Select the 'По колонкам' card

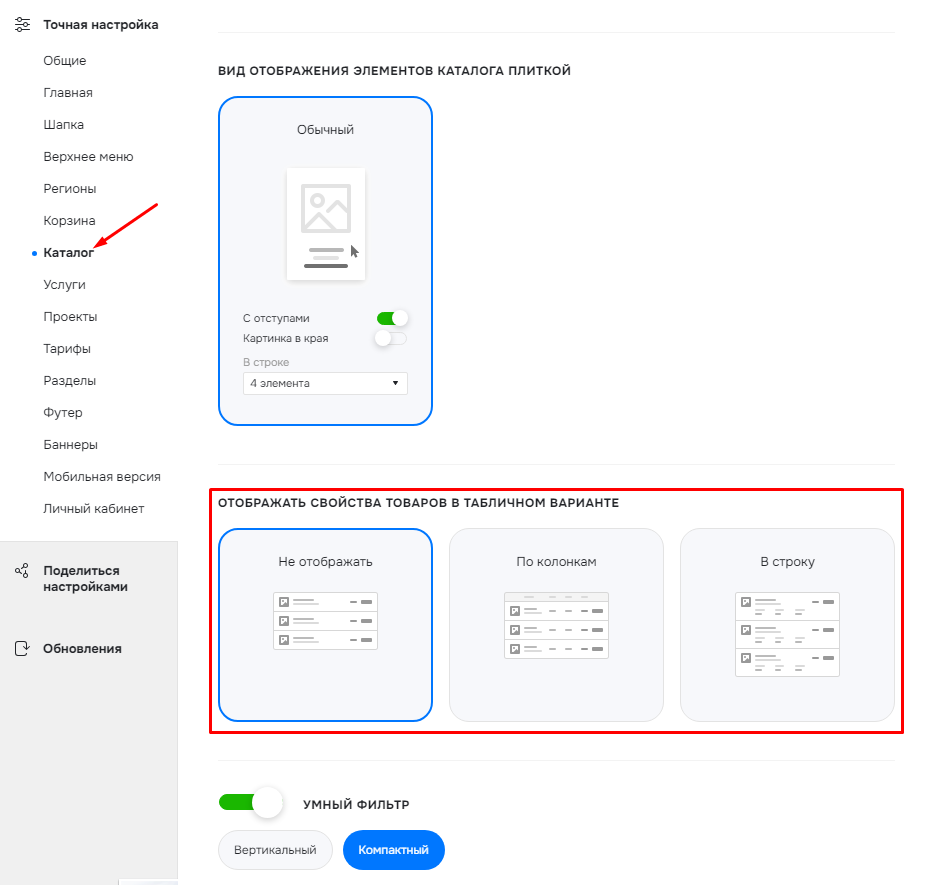click(x=556, y=625)
